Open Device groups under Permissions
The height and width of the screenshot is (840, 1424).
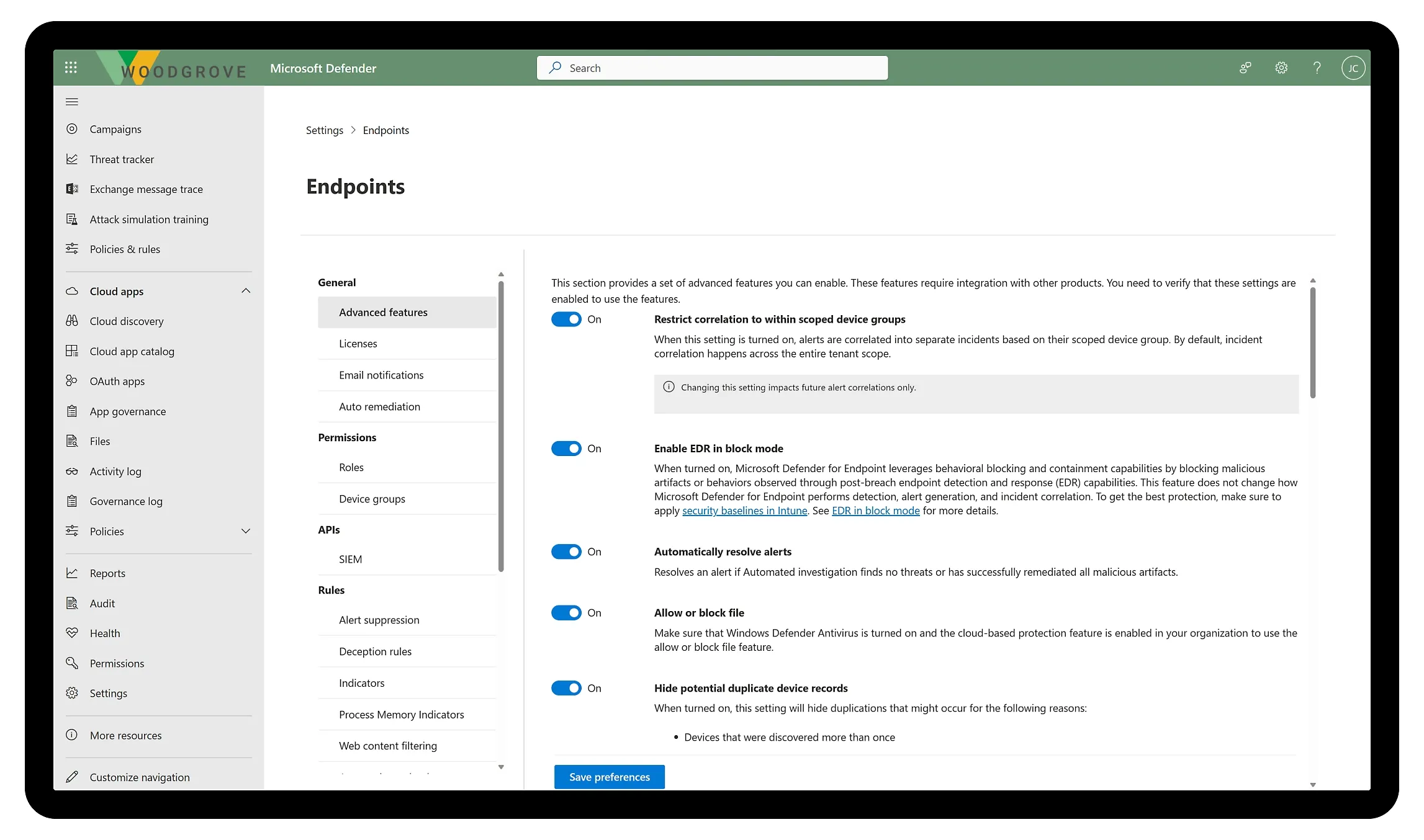[372, 499]
